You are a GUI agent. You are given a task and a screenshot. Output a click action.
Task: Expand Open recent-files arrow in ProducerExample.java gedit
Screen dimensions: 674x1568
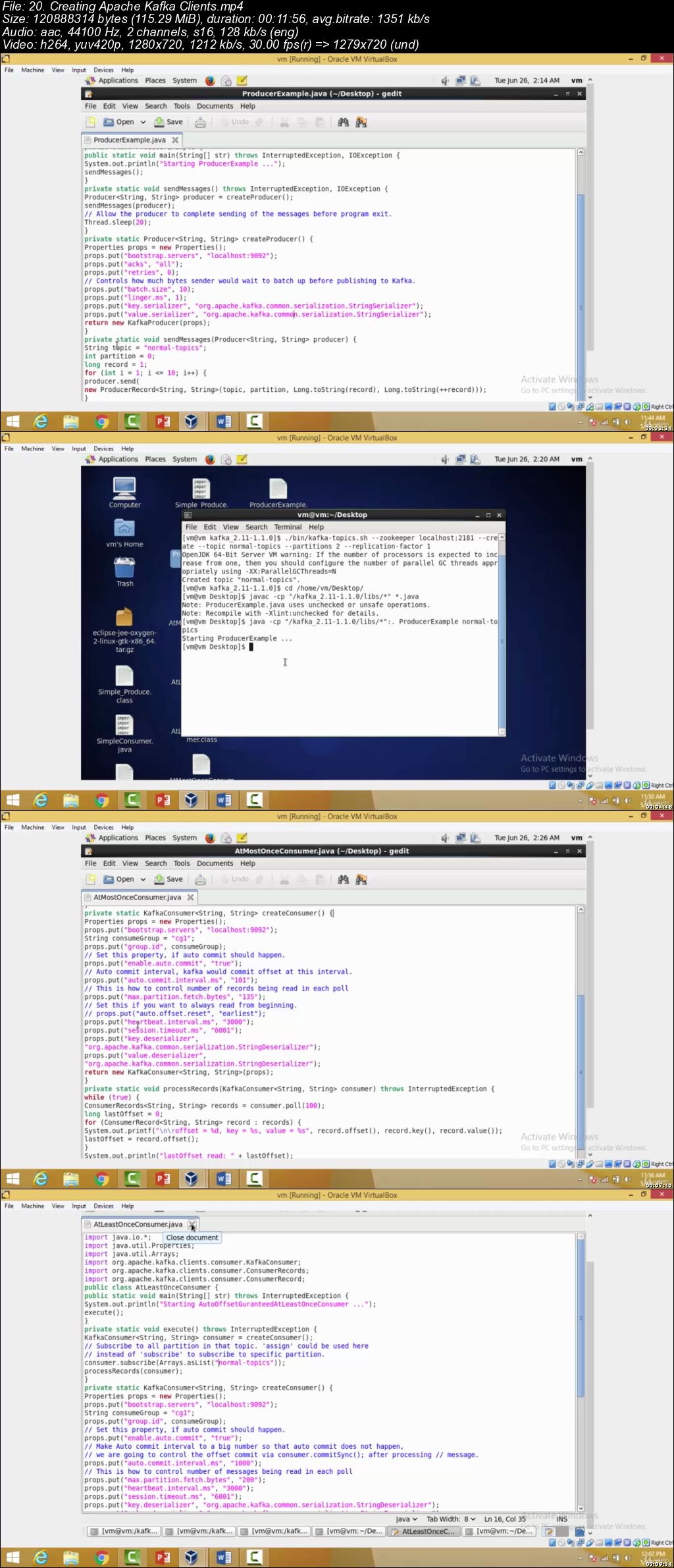click(143, 122)
